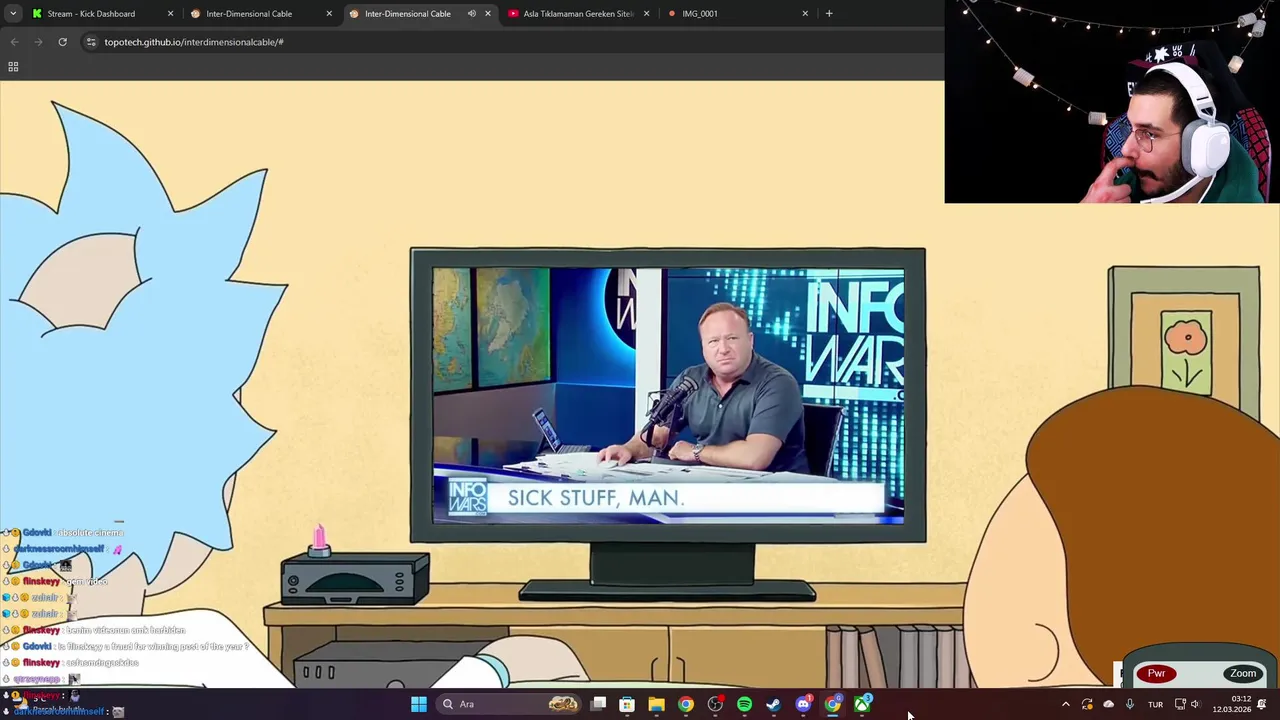Reload the current page

(62, 42)
